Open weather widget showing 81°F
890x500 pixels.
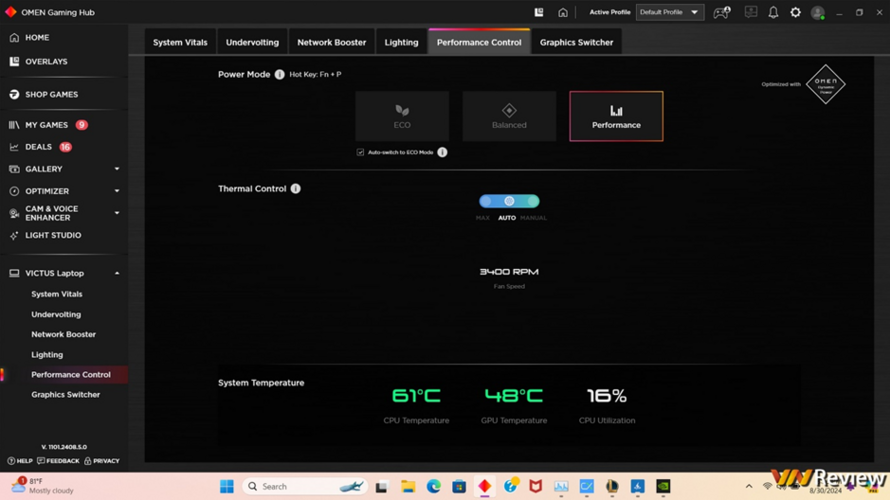[43, 486]
